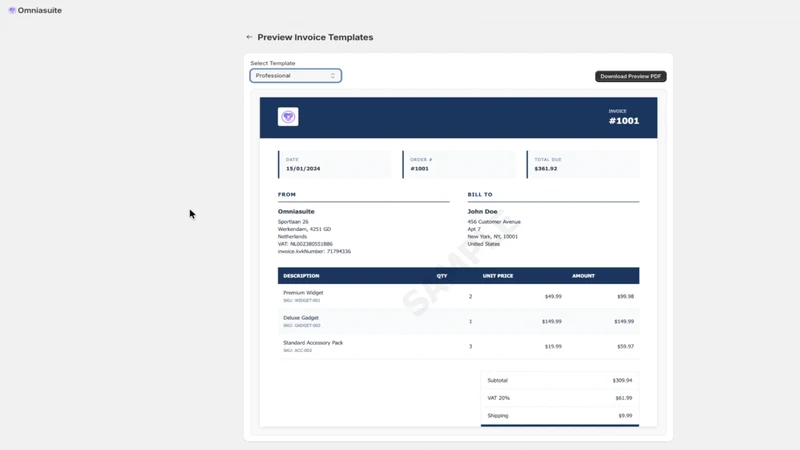Screen dimensions: 800x450
Task: Click the Deluxe Gadget unit price $149.99
Action: 552,321
